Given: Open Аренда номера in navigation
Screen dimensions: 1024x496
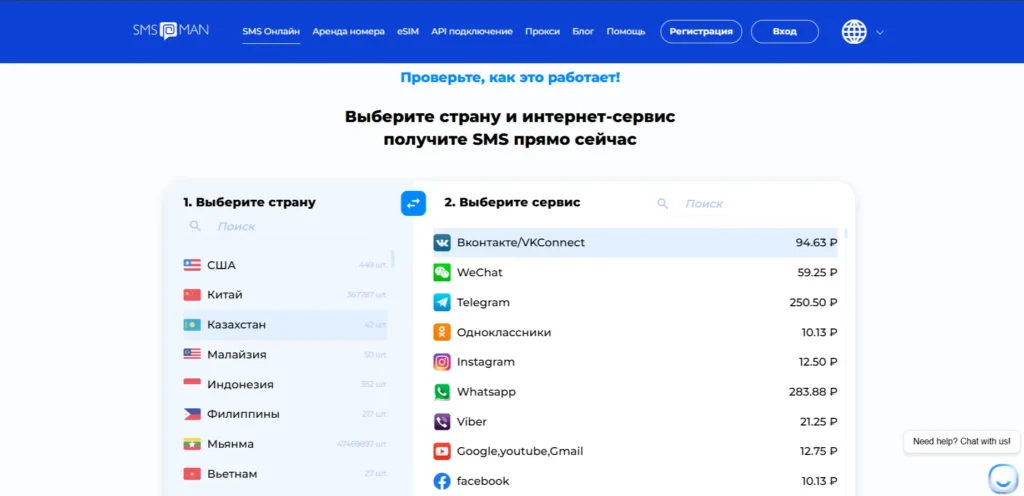Looking at the screenshot, I should 348,31.
